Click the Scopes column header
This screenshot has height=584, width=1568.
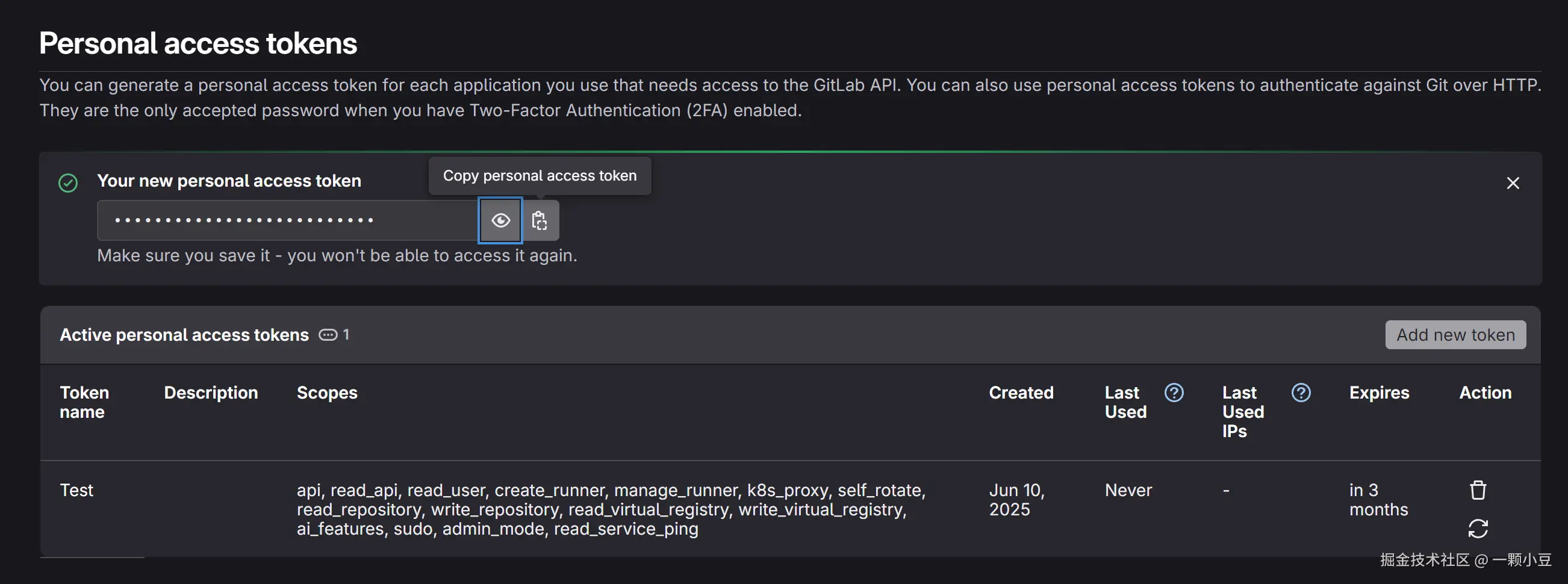(327, 393)
